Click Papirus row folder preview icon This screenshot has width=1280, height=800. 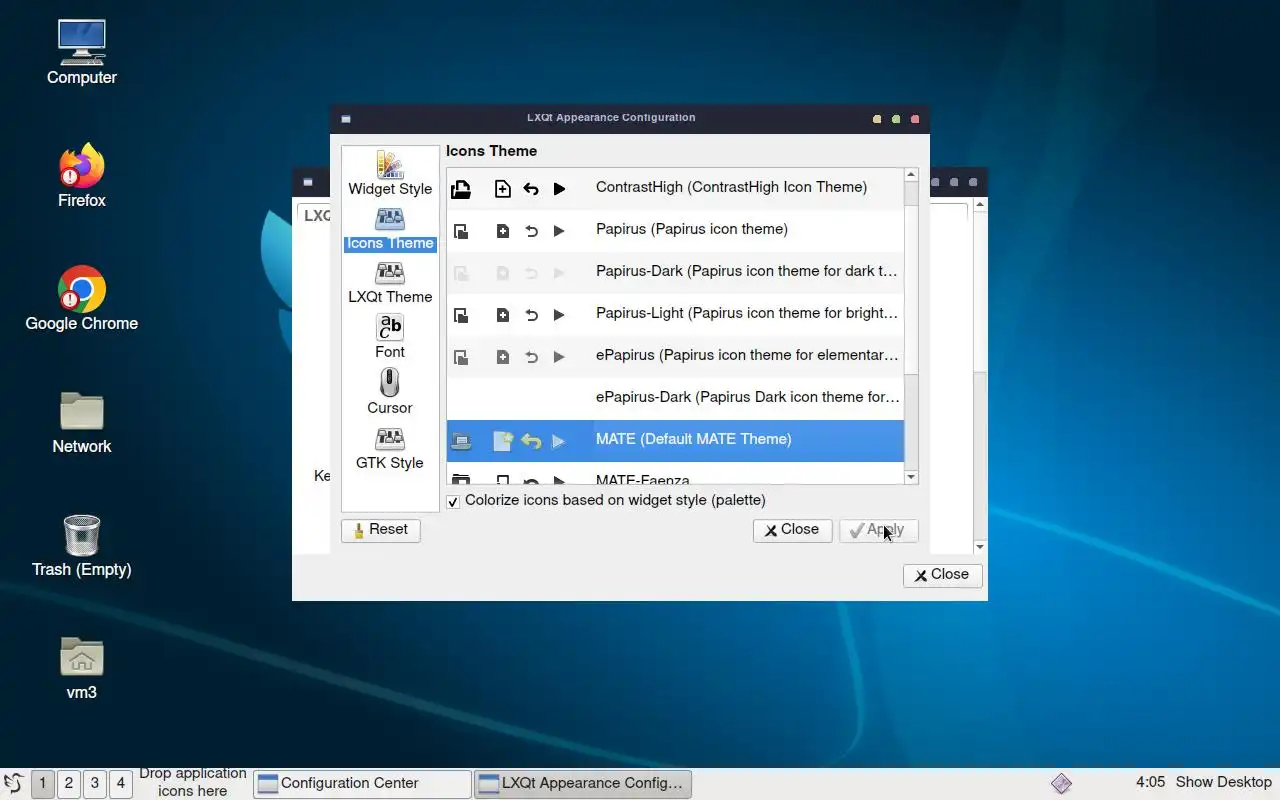pos(461,231)
